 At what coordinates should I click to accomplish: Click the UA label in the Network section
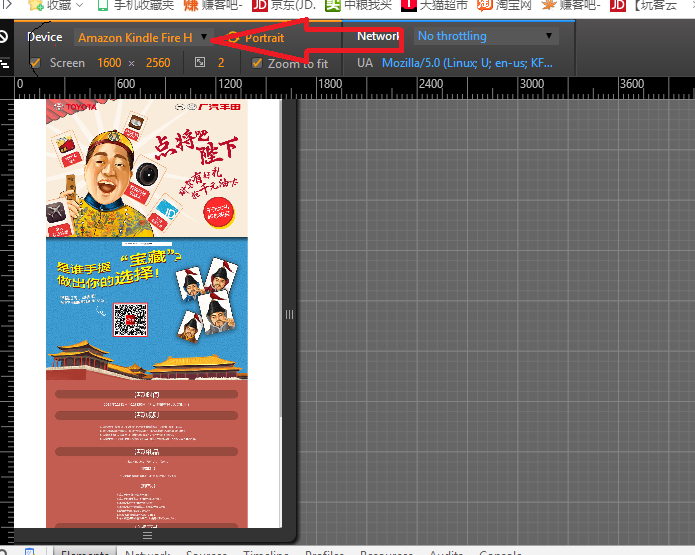365,63
